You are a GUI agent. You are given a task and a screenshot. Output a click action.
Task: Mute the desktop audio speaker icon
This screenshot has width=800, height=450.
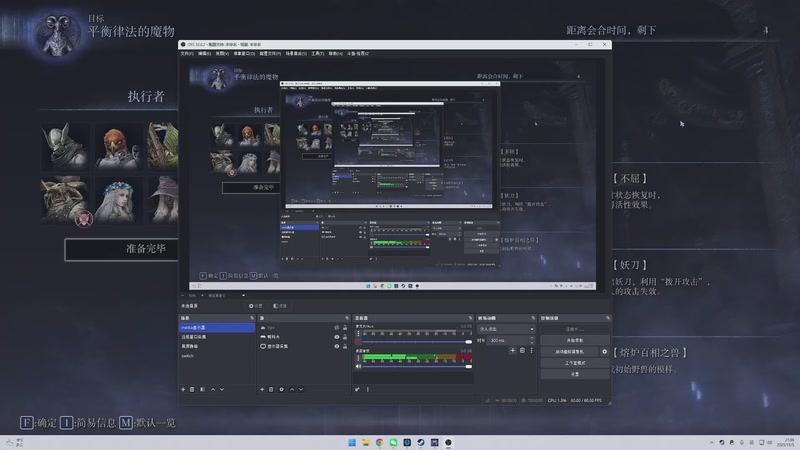(x=358, y=366)
